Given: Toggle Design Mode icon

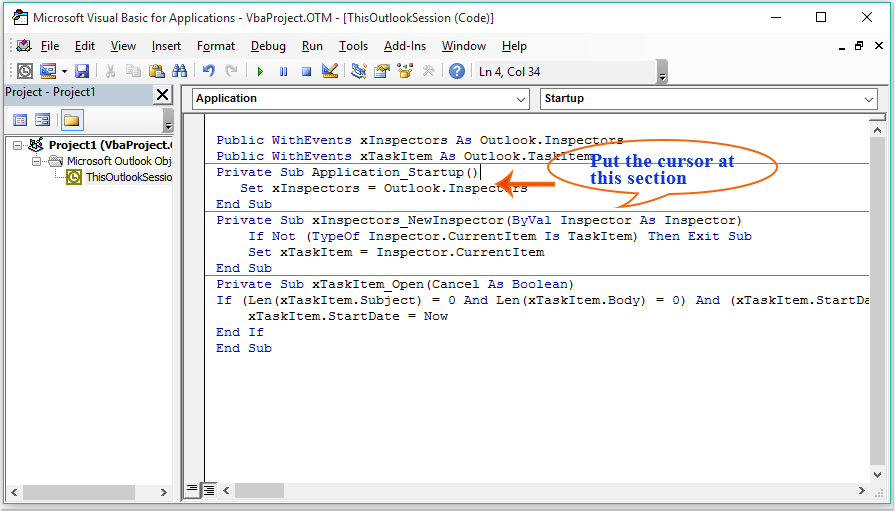Looking at the screenshot, I should point(330,71).
